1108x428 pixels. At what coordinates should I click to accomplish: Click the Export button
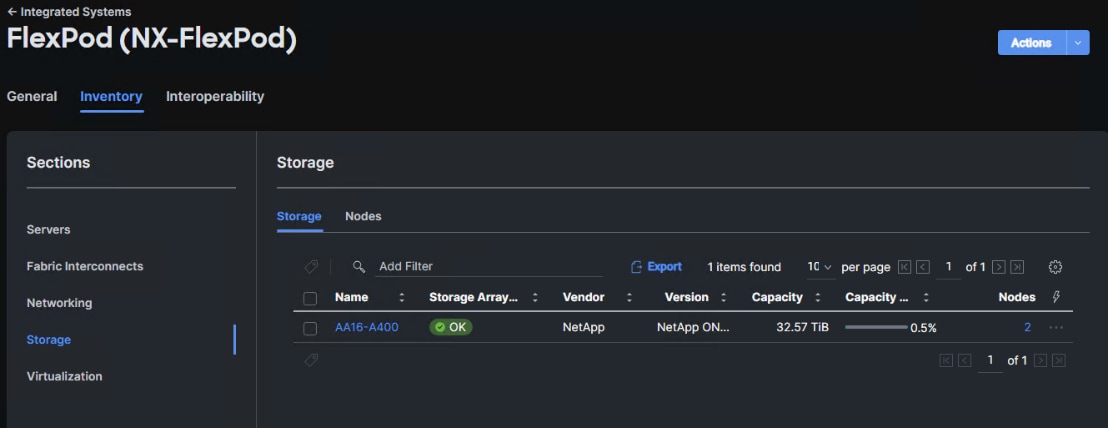[x=656, y=267]
